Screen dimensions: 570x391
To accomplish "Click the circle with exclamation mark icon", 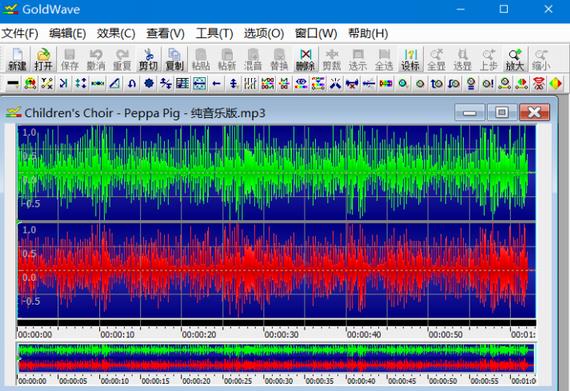I will 487,84.
